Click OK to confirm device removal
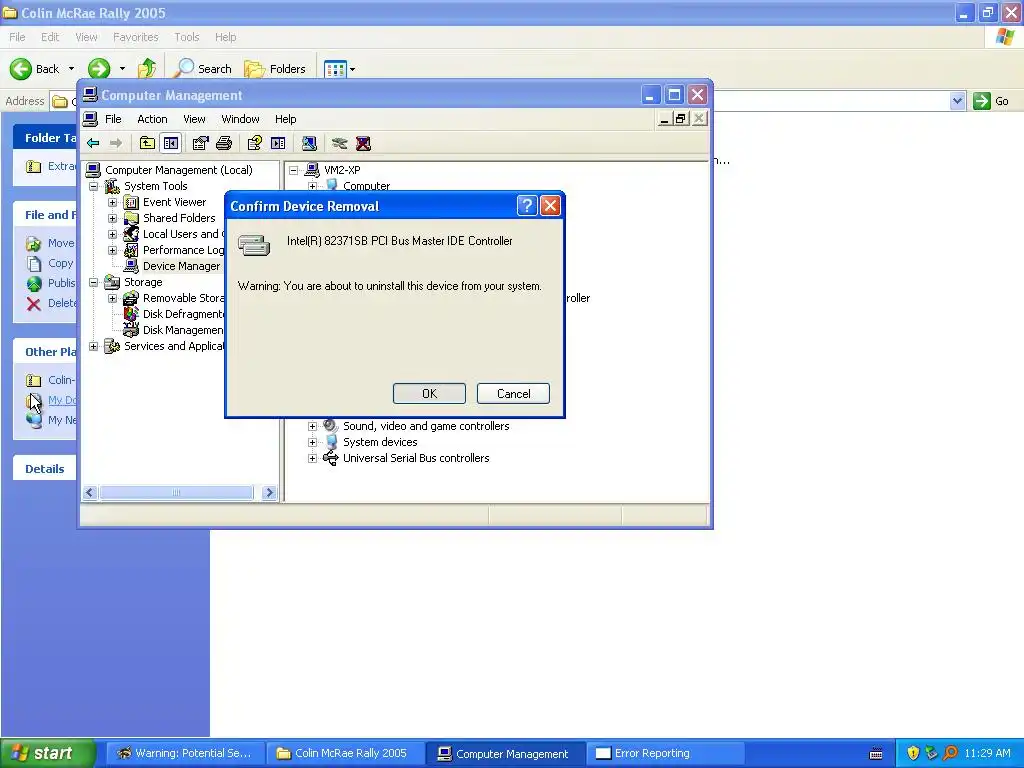Image resolution: width=1024 pixels, height=768 pixels. pos(429,393)
